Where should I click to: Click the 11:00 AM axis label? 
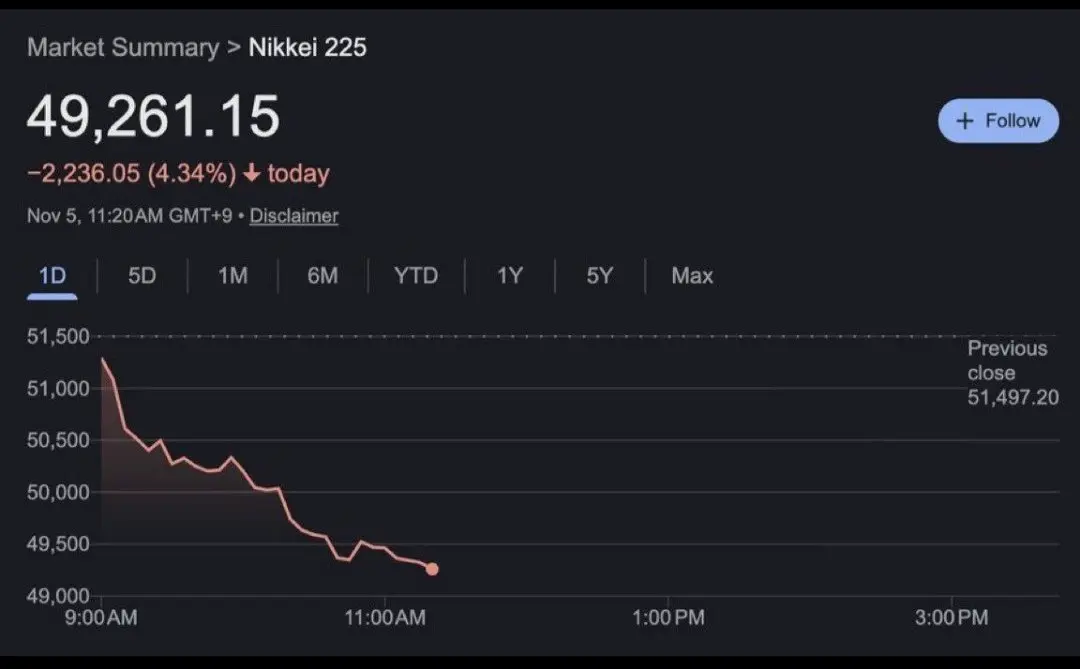coord(385,618)
